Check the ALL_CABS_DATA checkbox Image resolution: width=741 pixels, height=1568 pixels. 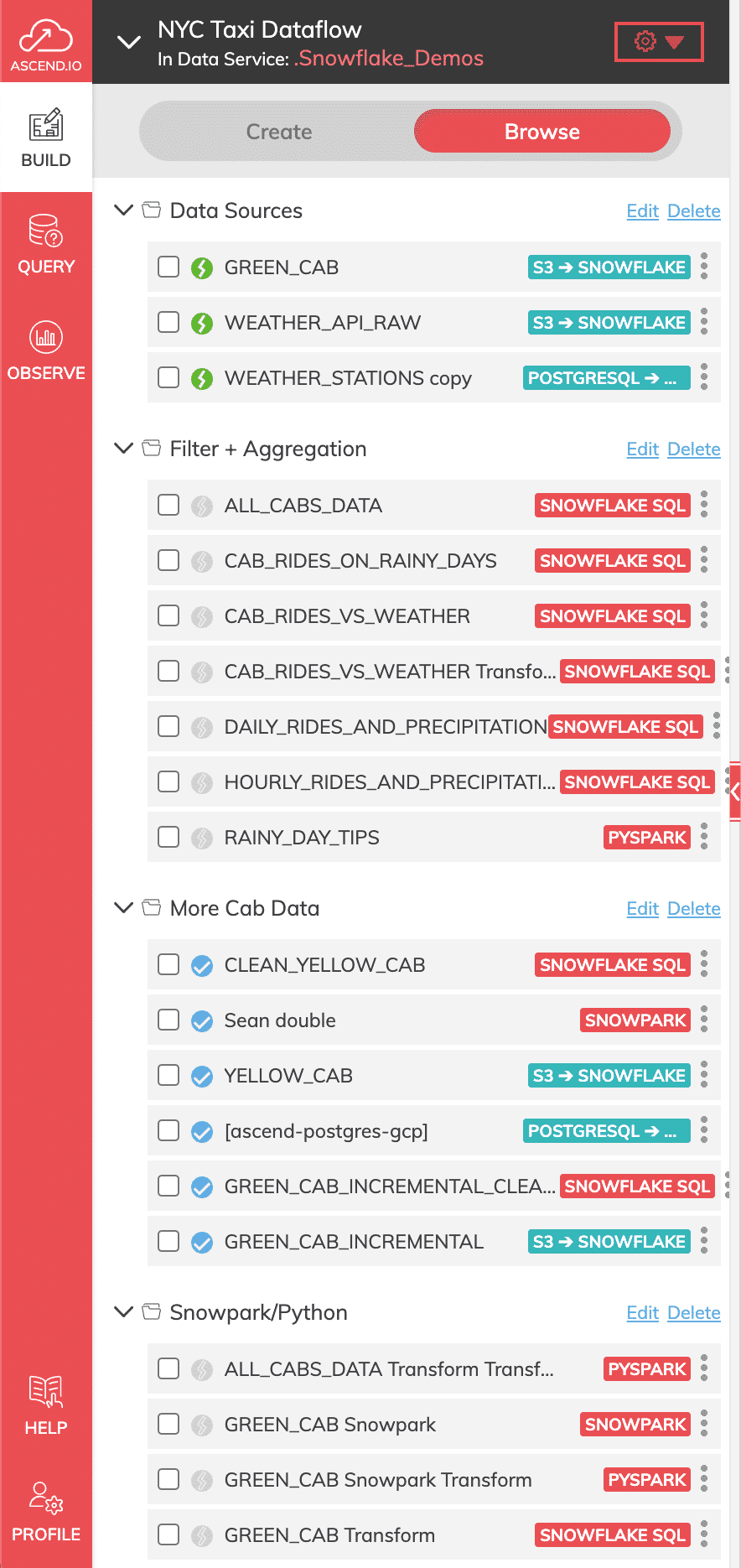[x=168, y=505]
